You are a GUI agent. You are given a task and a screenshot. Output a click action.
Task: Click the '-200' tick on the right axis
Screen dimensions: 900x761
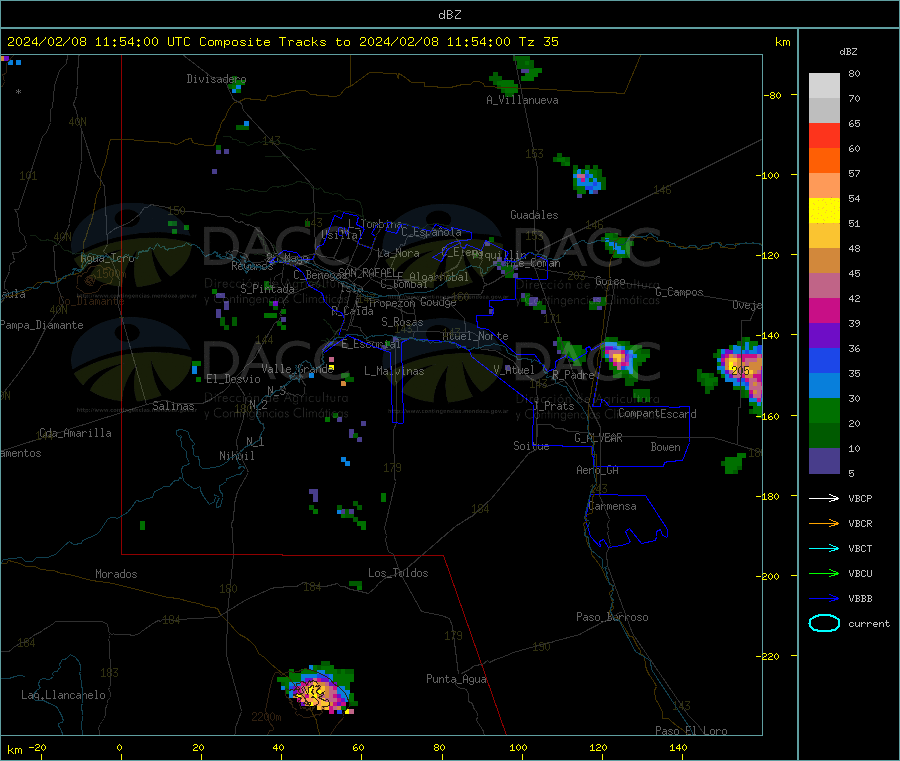pyautogui.click(x=767, y=576)
